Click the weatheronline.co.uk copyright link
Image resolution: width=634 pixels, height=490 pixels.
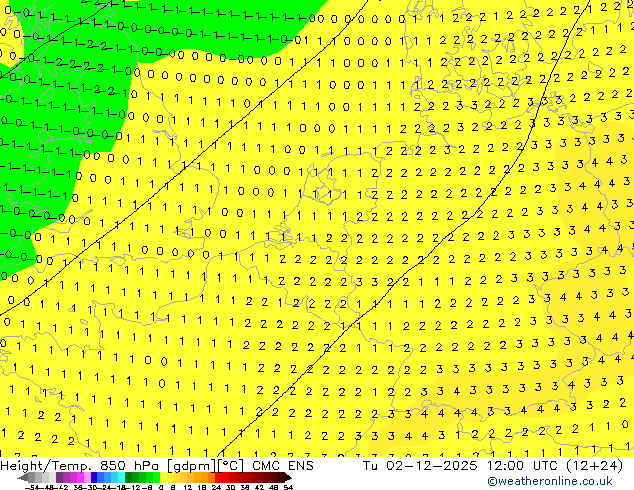point(550,481)
